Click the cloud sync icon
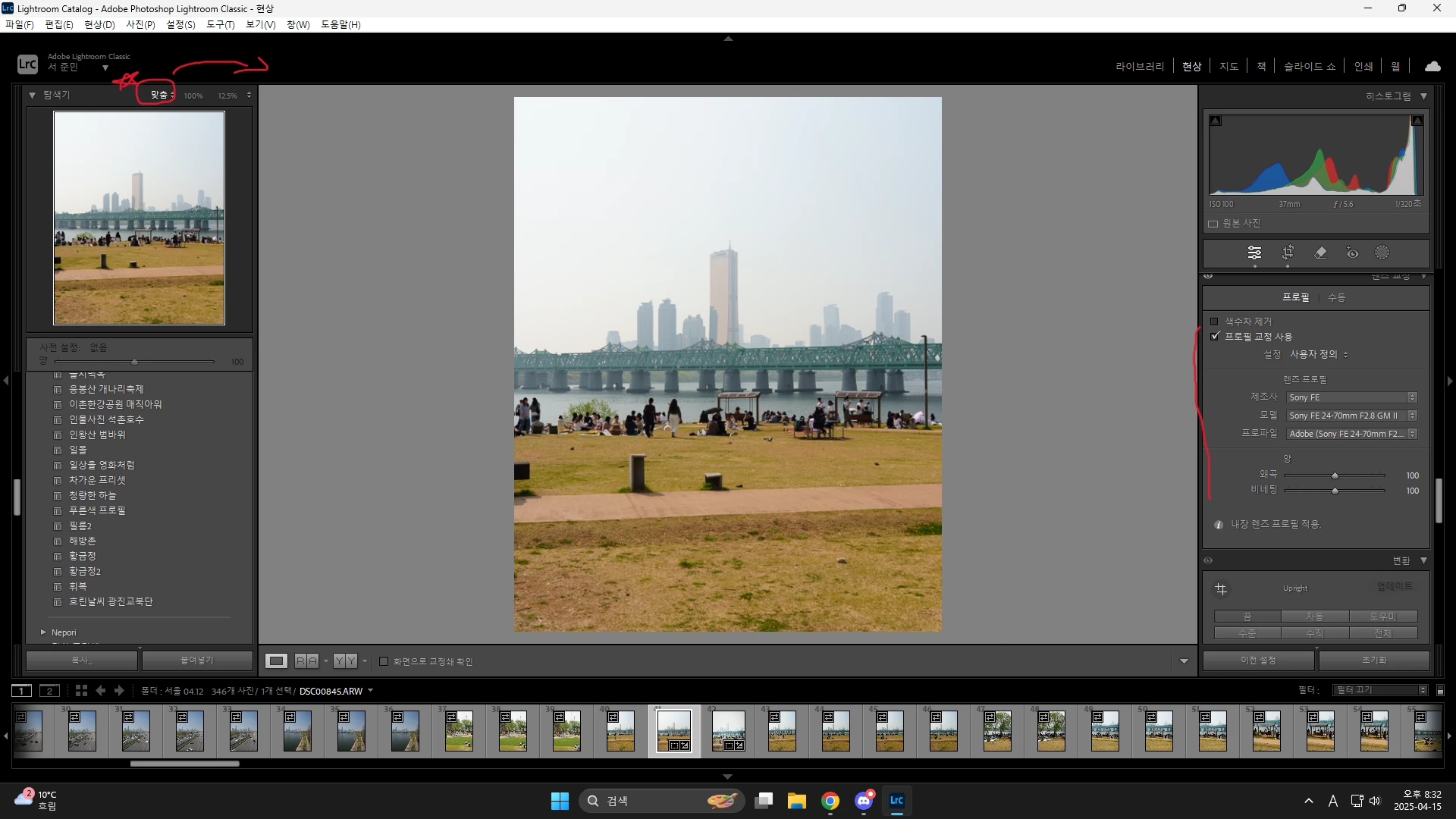The width and height of the screenshot is (1456, 819). (1432, 66)
